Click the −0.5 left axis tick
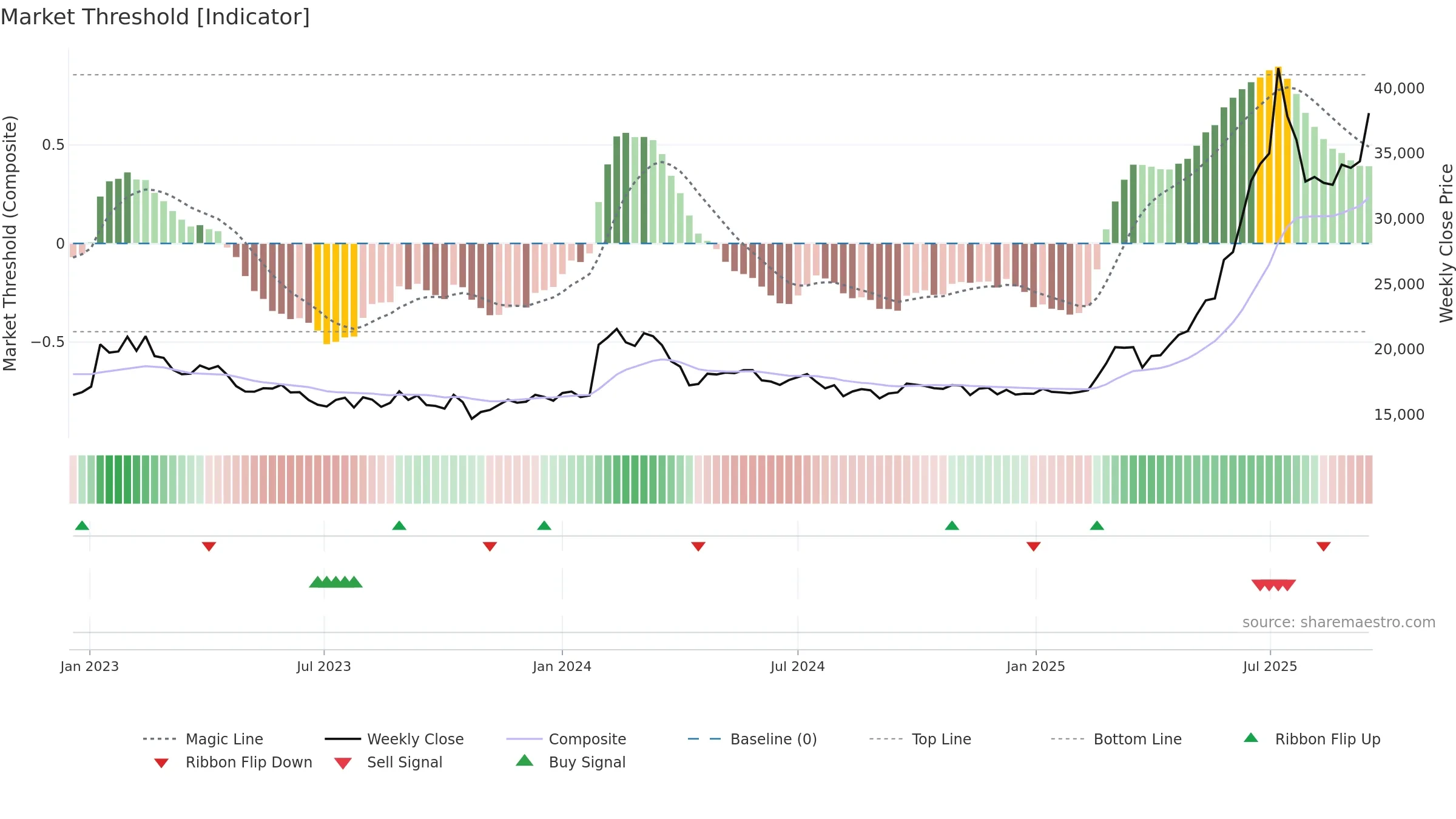Screen dimensions: 1456x819 pos(48,342)
